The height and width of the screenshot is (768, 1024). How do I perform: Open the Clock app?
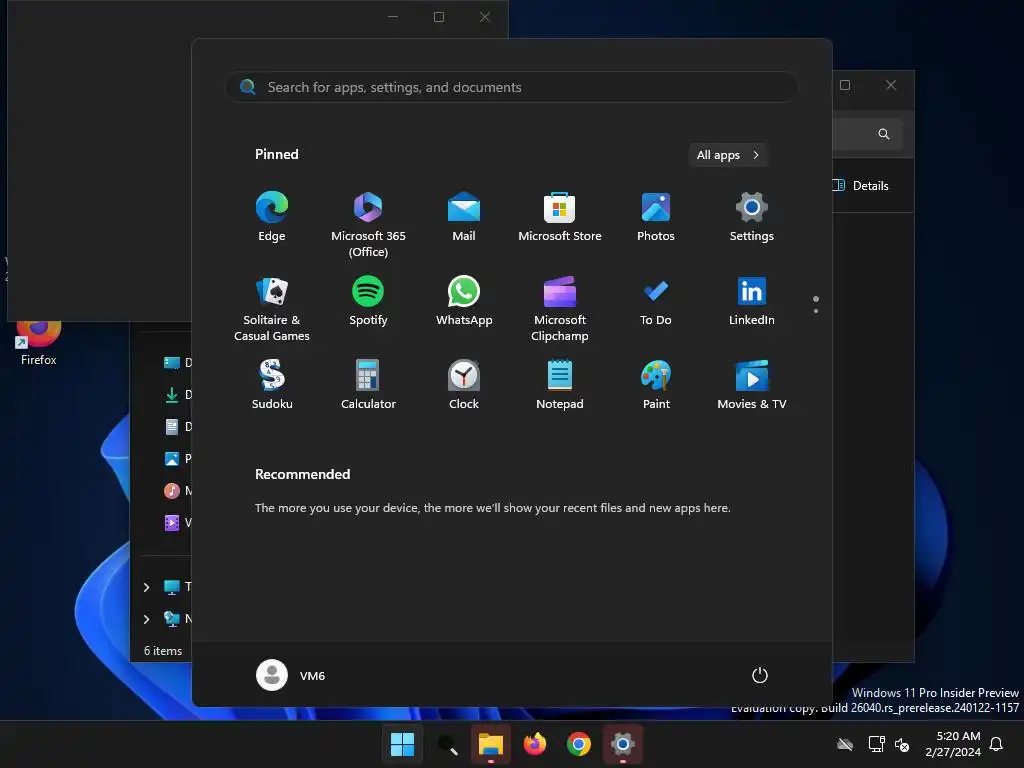pos(464,384)
